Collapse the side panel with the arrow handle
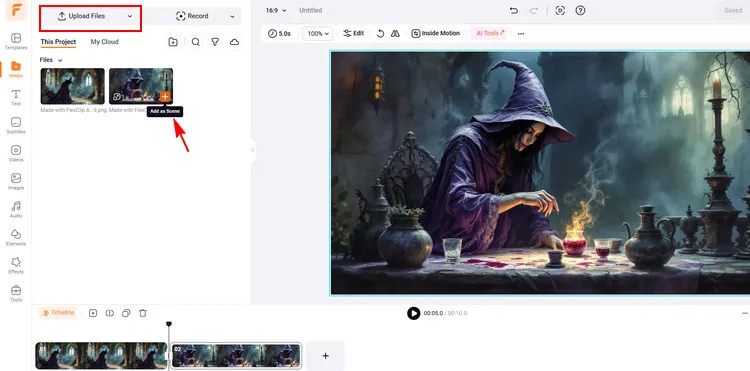The width and height of the screenshot is (750, 371). (x=253, y=150)
